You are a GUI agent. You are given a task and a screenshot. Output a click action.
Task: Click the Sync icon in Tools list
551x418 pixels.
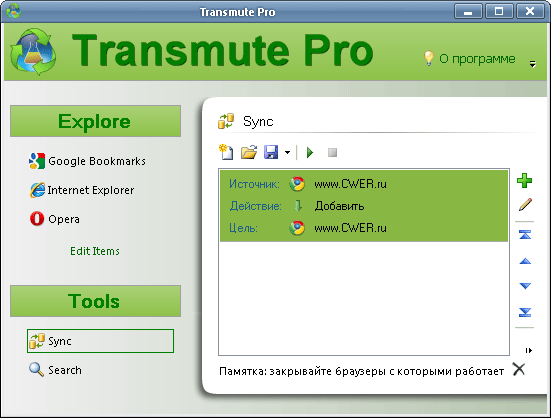coord(37,341)
